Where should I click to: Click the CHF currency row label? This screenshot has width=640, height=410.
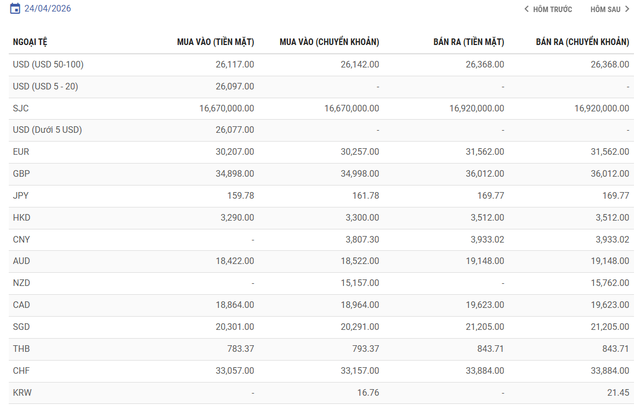click(x=21, y=371)
